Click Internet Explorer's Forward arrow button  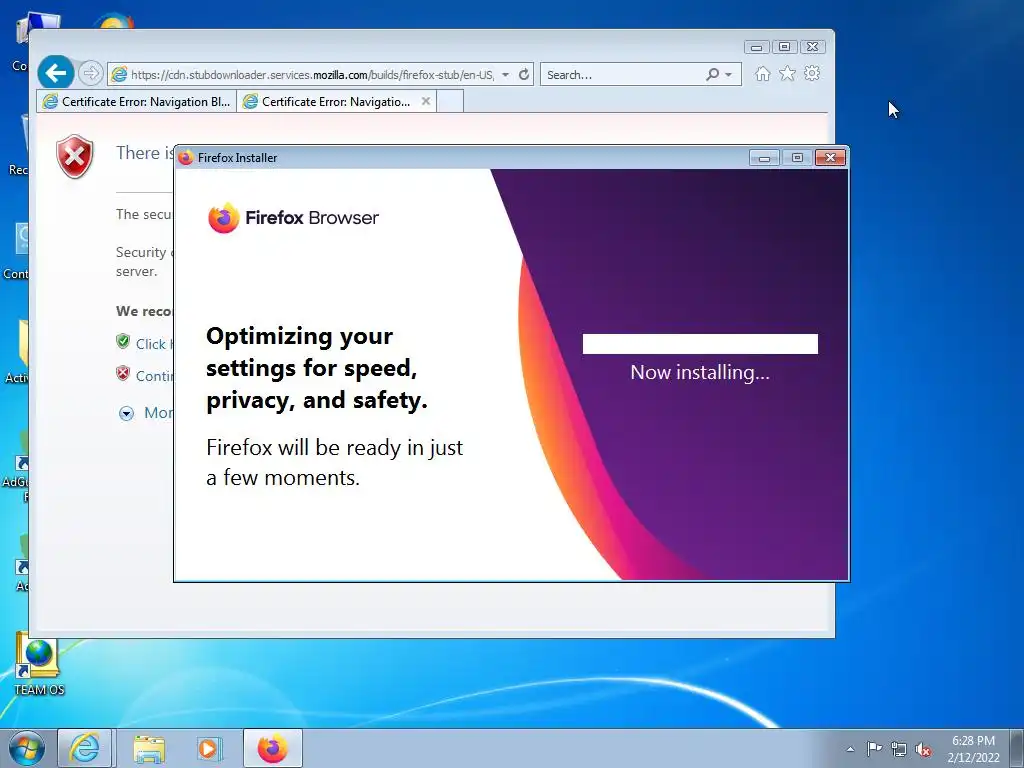coord(91,73)
